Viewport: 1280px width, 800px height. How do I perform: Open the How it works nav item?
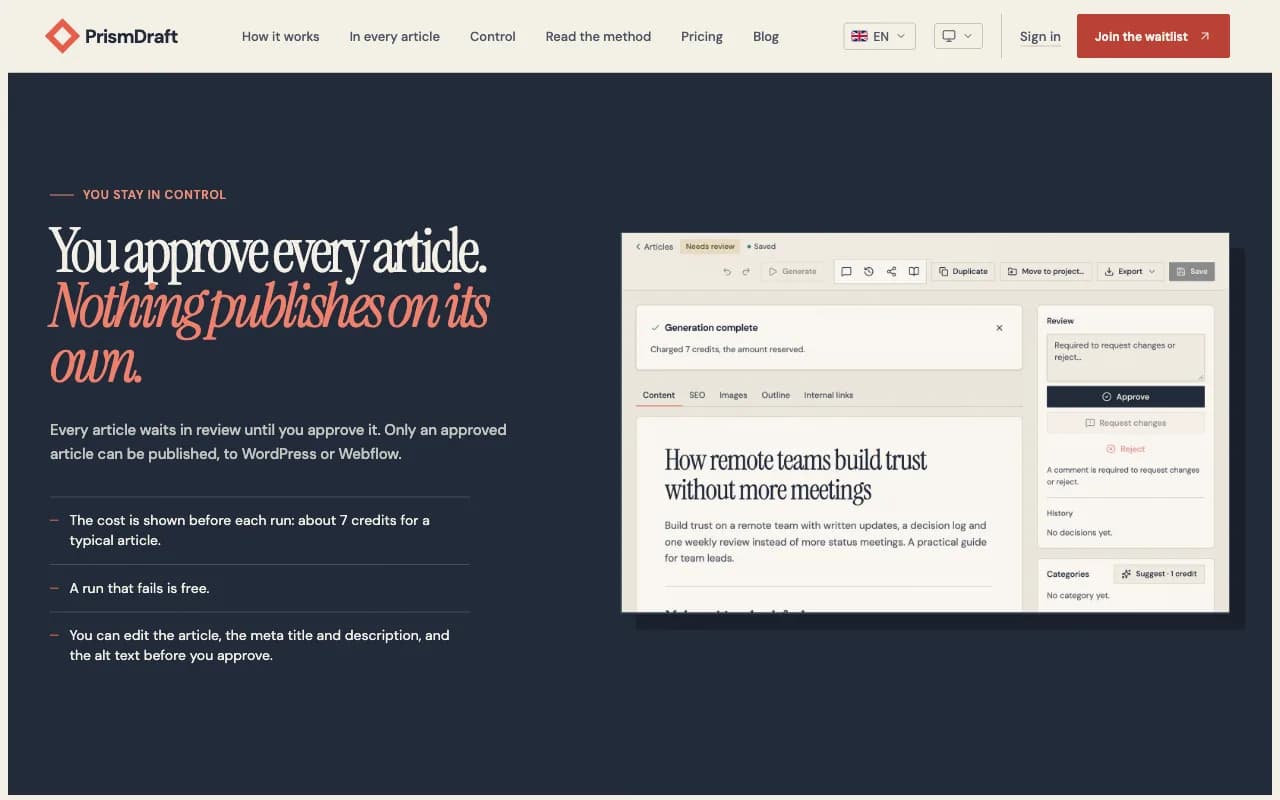click(x=281, y=36)
